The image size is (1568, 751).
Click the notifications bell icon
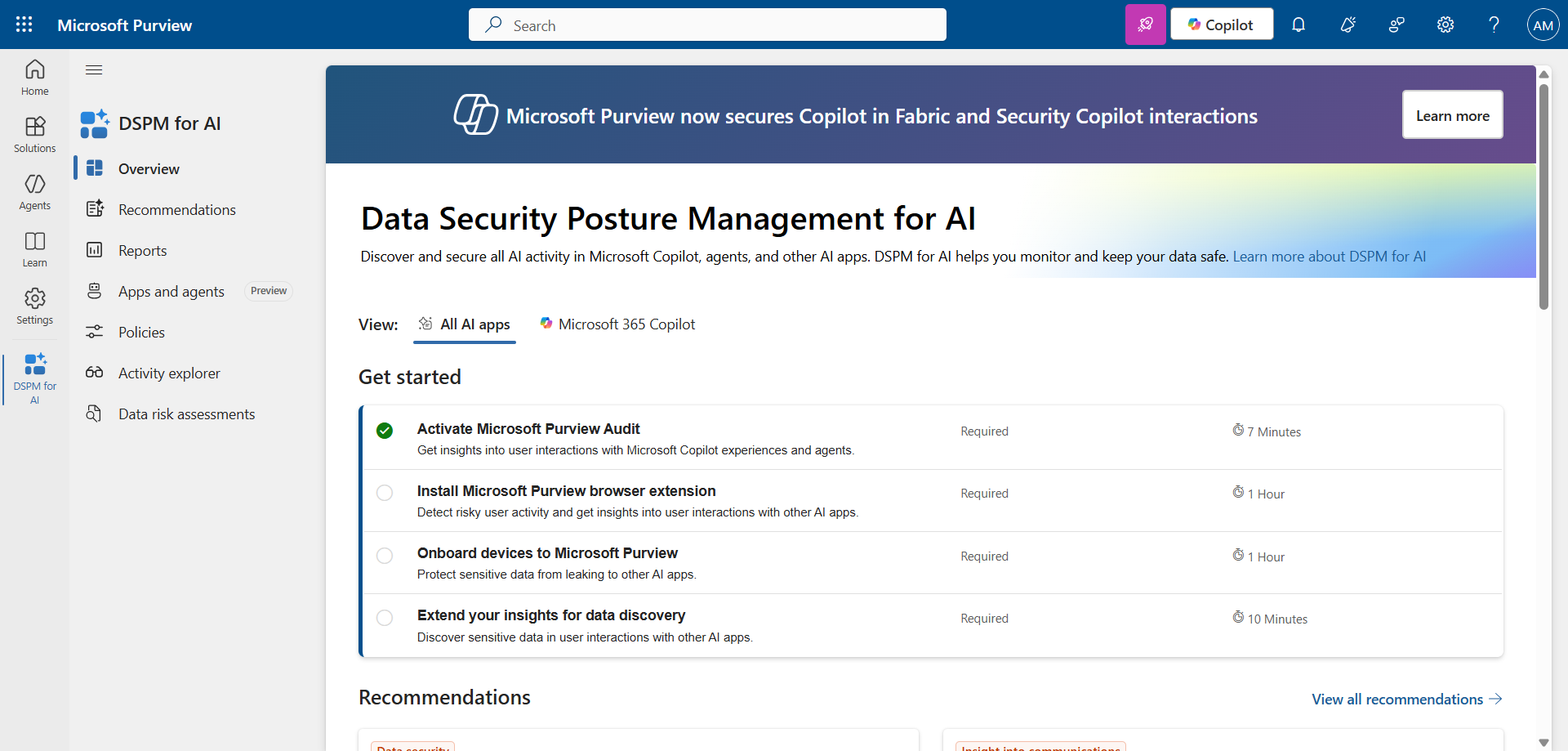click(x=1298, y=25)
